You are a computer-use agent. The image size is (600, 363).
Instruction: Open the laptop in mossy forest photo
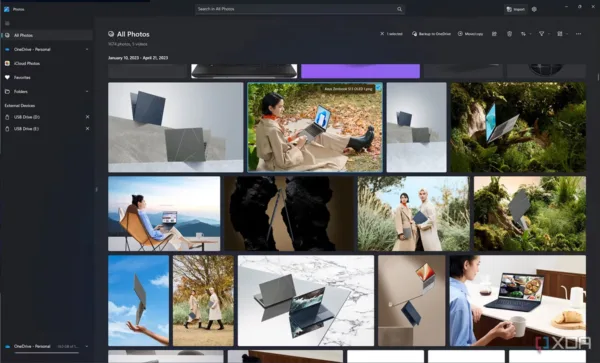click(x=518, y=127)
